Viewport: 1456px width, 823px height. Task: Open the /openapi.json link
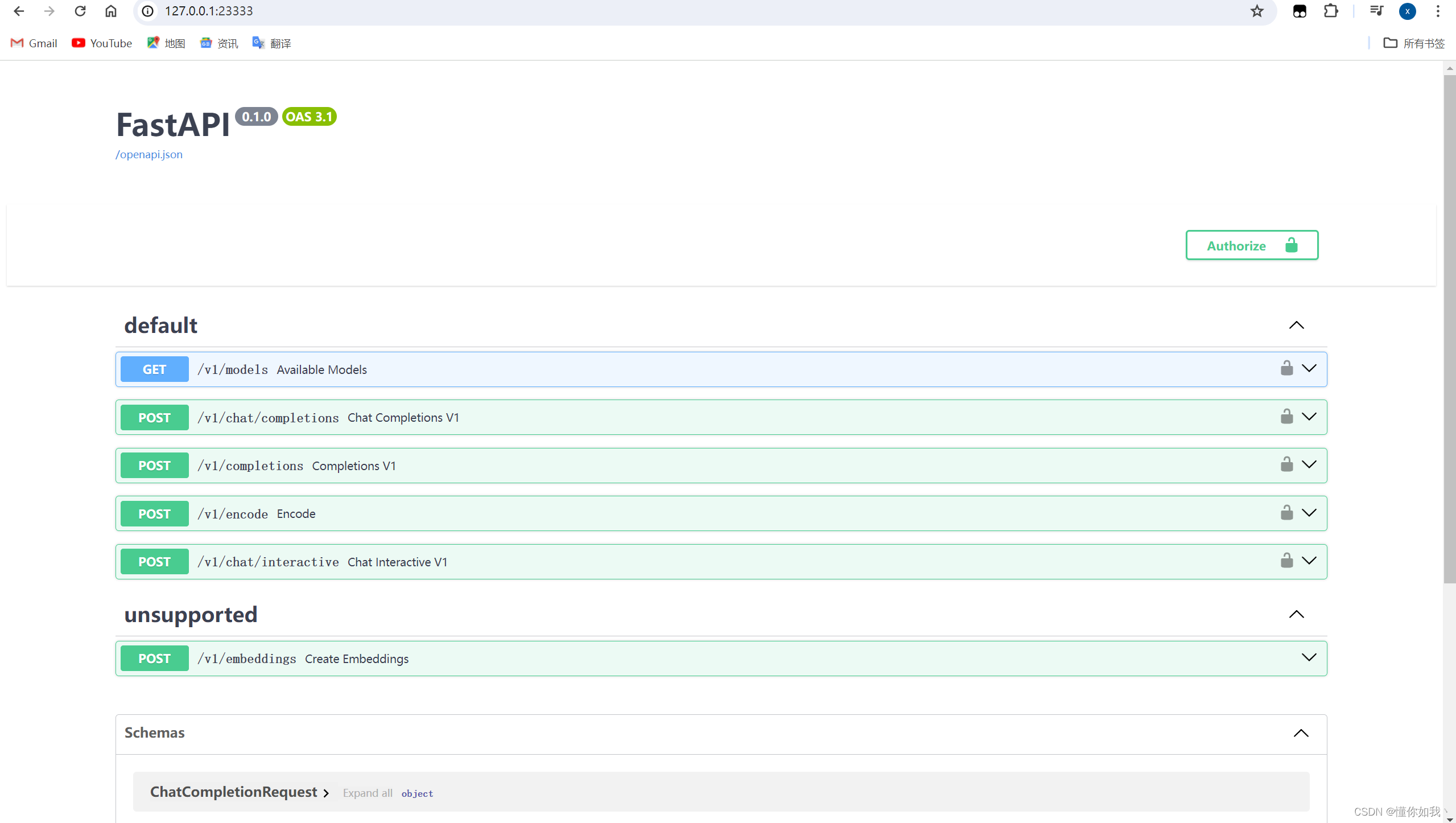[149, 154]
